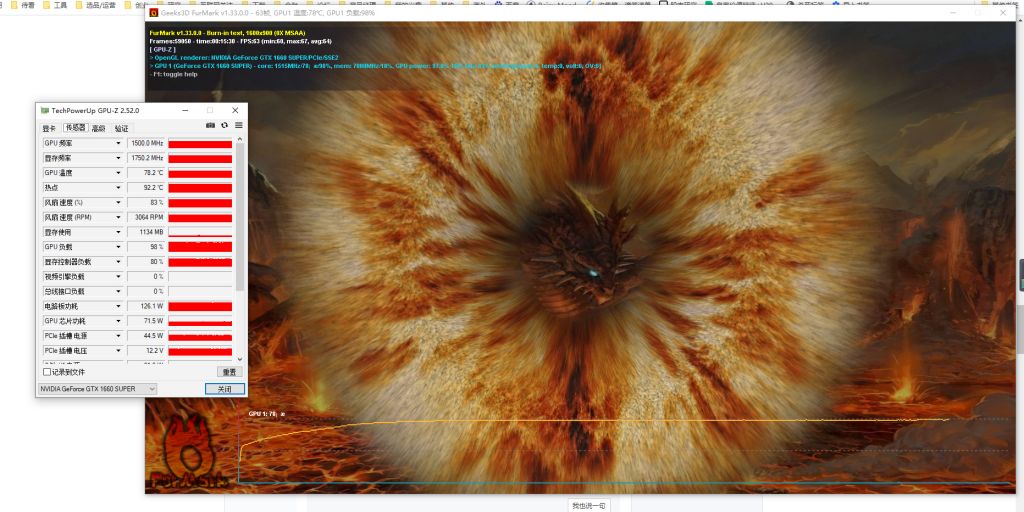This screenshot has height=512, width=1024.
Task: Click the 关闭 button in GPU-Z
Action: click(224, 388)
